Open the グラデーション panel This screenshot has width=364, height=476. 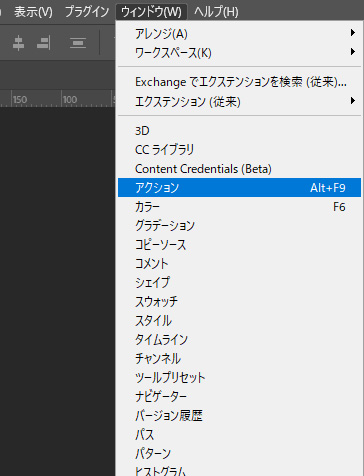pyautogui.click(x=239, y=226)
